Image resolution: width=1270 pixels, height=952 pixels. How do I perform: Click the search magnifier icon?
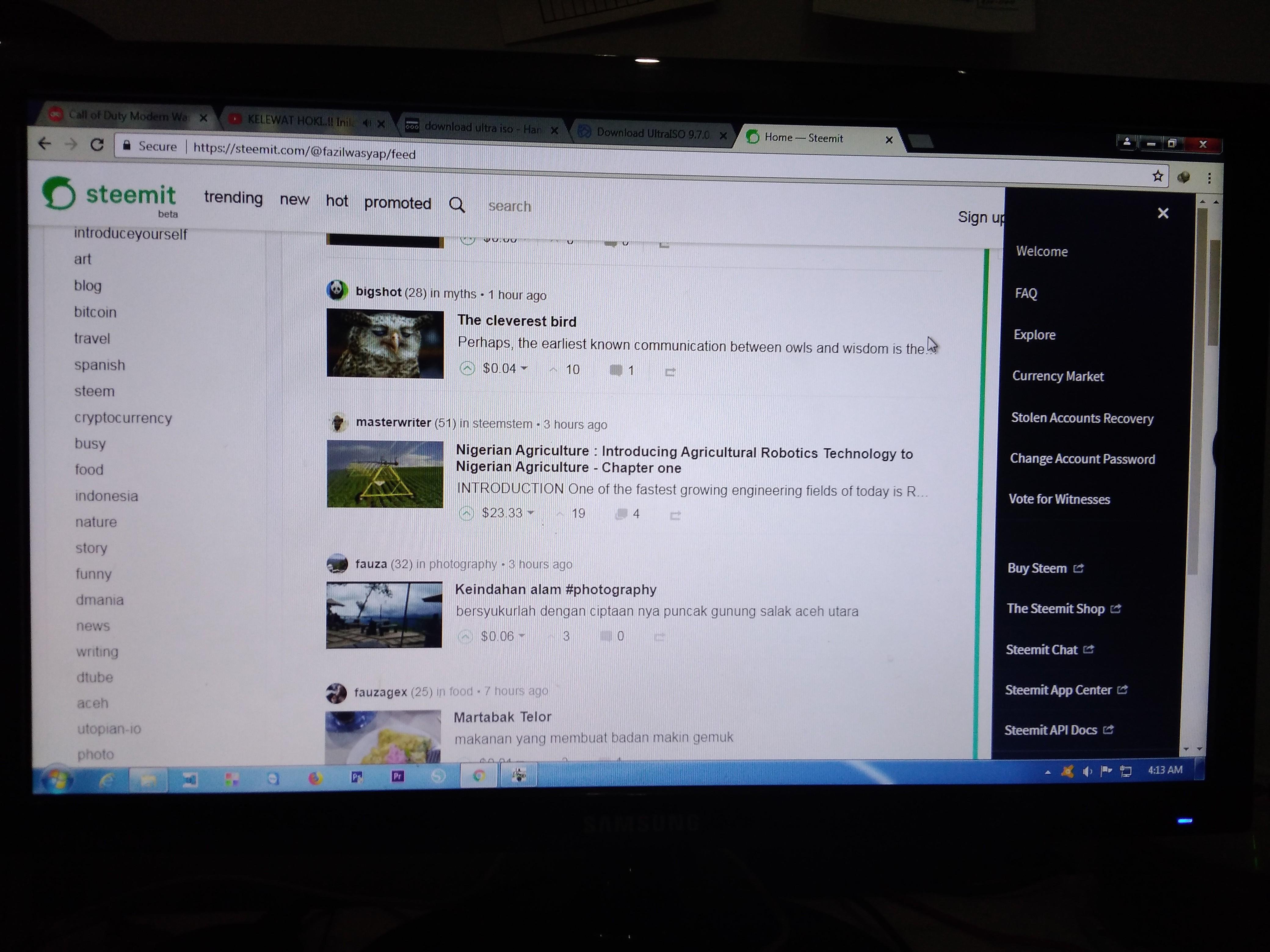(457, 204)
